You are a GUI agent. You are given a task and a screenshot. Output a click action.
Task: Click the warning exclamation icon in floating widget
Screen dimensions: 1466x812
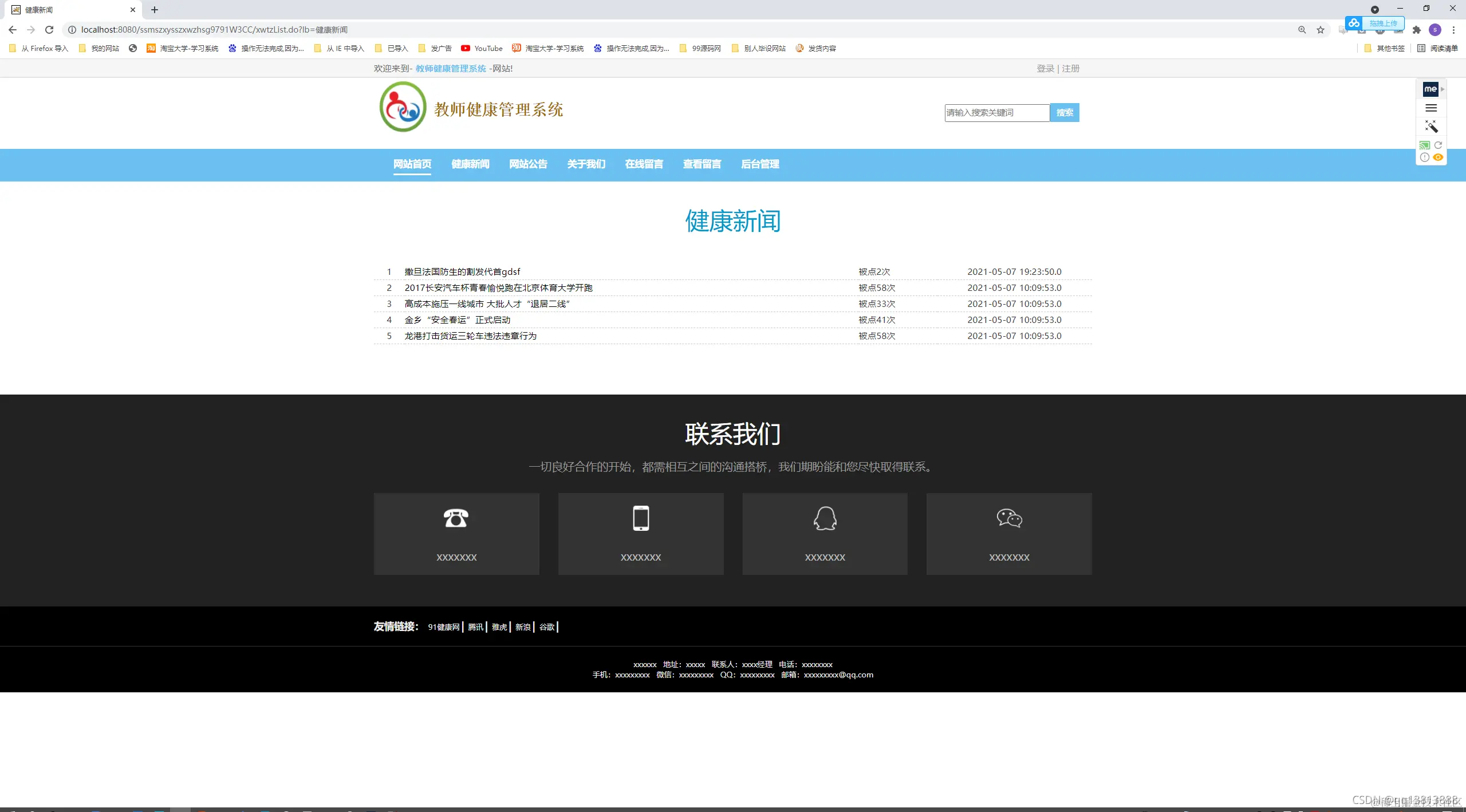[1425, 157]
